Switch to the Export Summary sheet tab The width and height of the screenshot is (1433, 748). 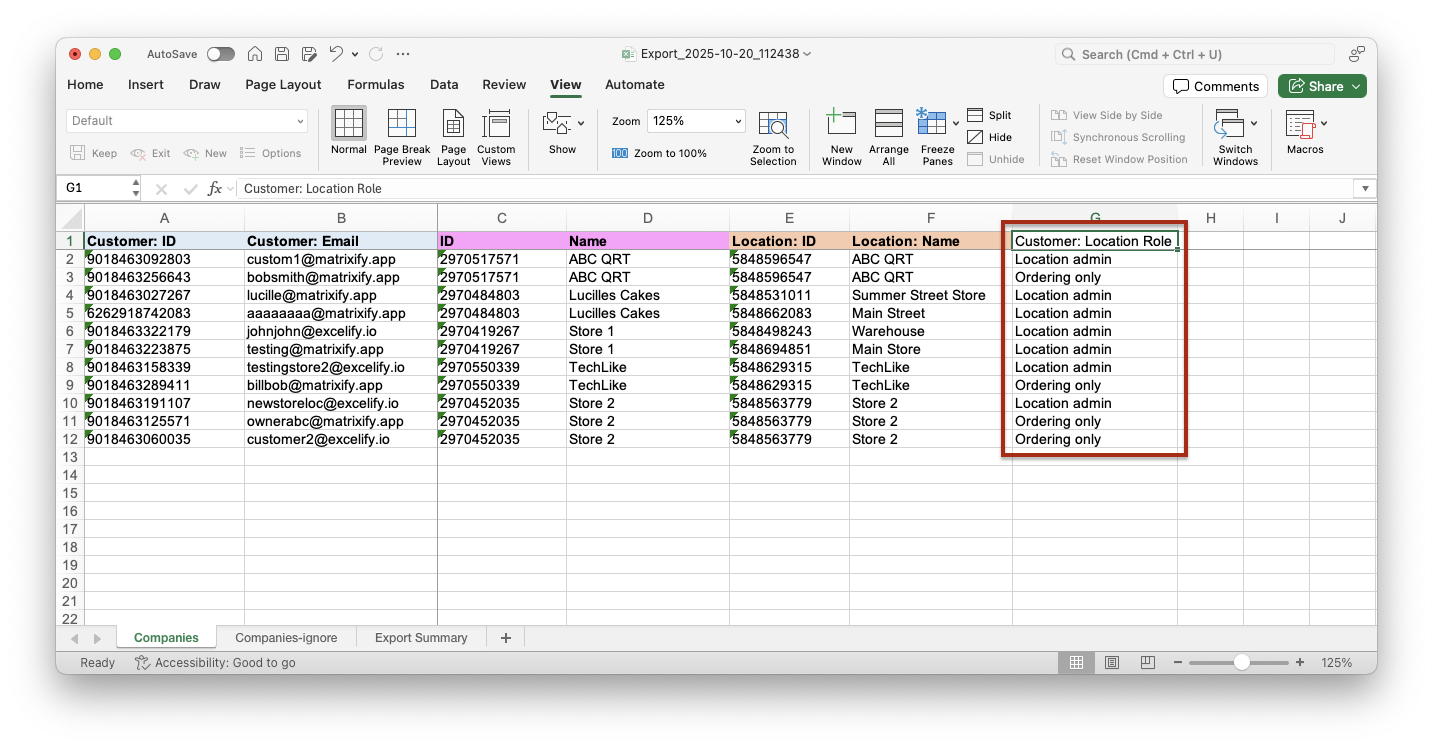(421, 638)
